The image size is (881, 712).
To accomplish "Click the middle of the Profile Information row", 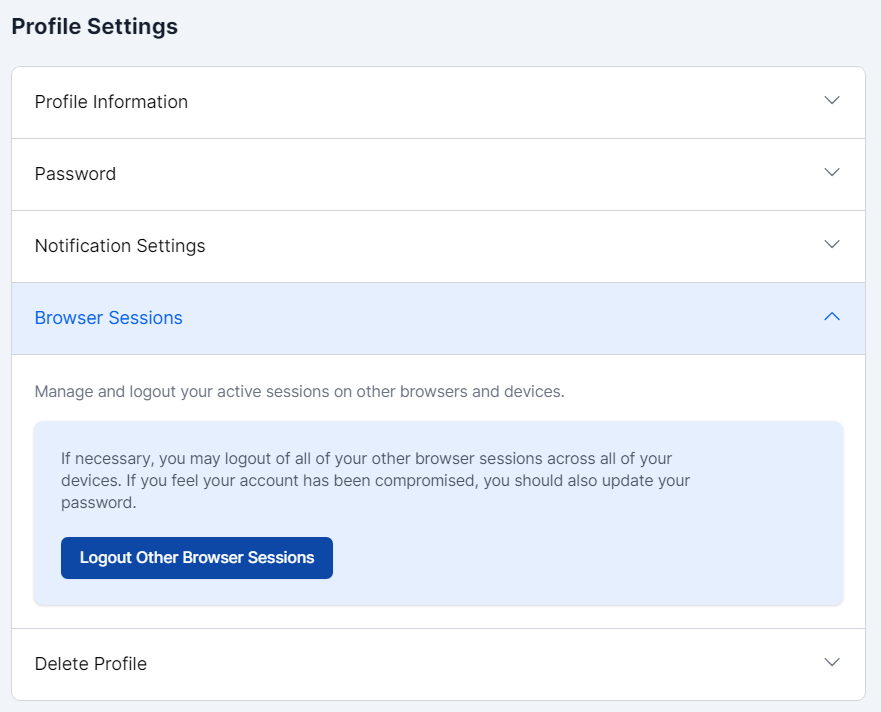I will (438, 102).
